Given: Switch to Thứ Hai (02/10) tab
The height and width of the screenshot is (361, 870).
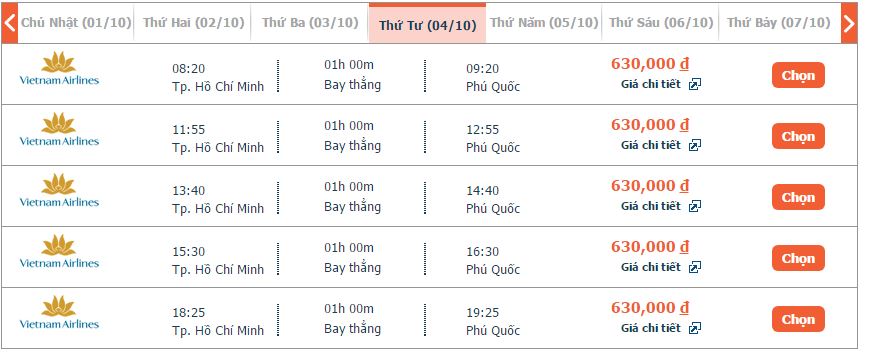Looking at the screenshot, I should tap(193, 23).
